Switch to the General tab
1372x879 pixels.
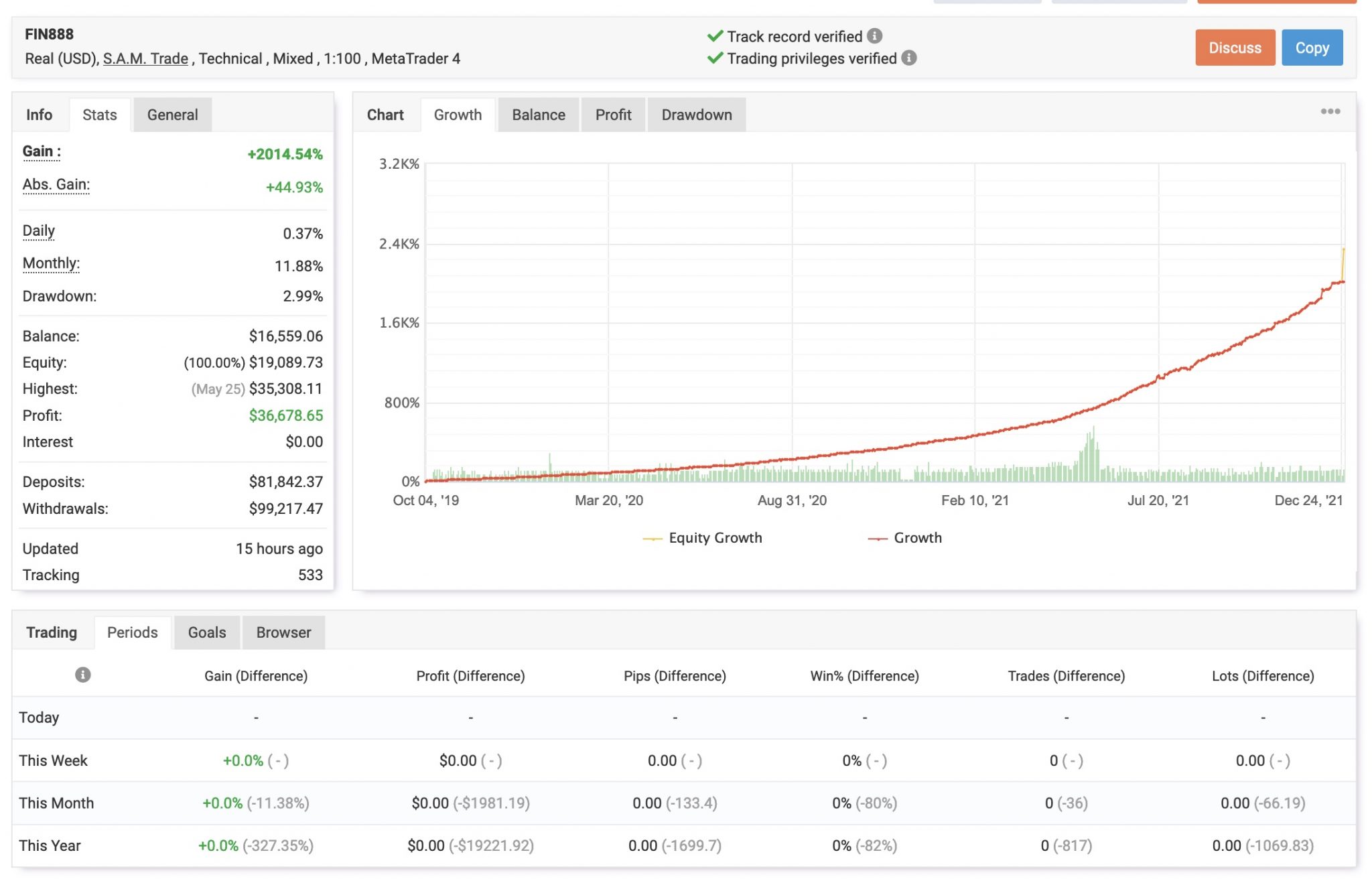point(172,115)
